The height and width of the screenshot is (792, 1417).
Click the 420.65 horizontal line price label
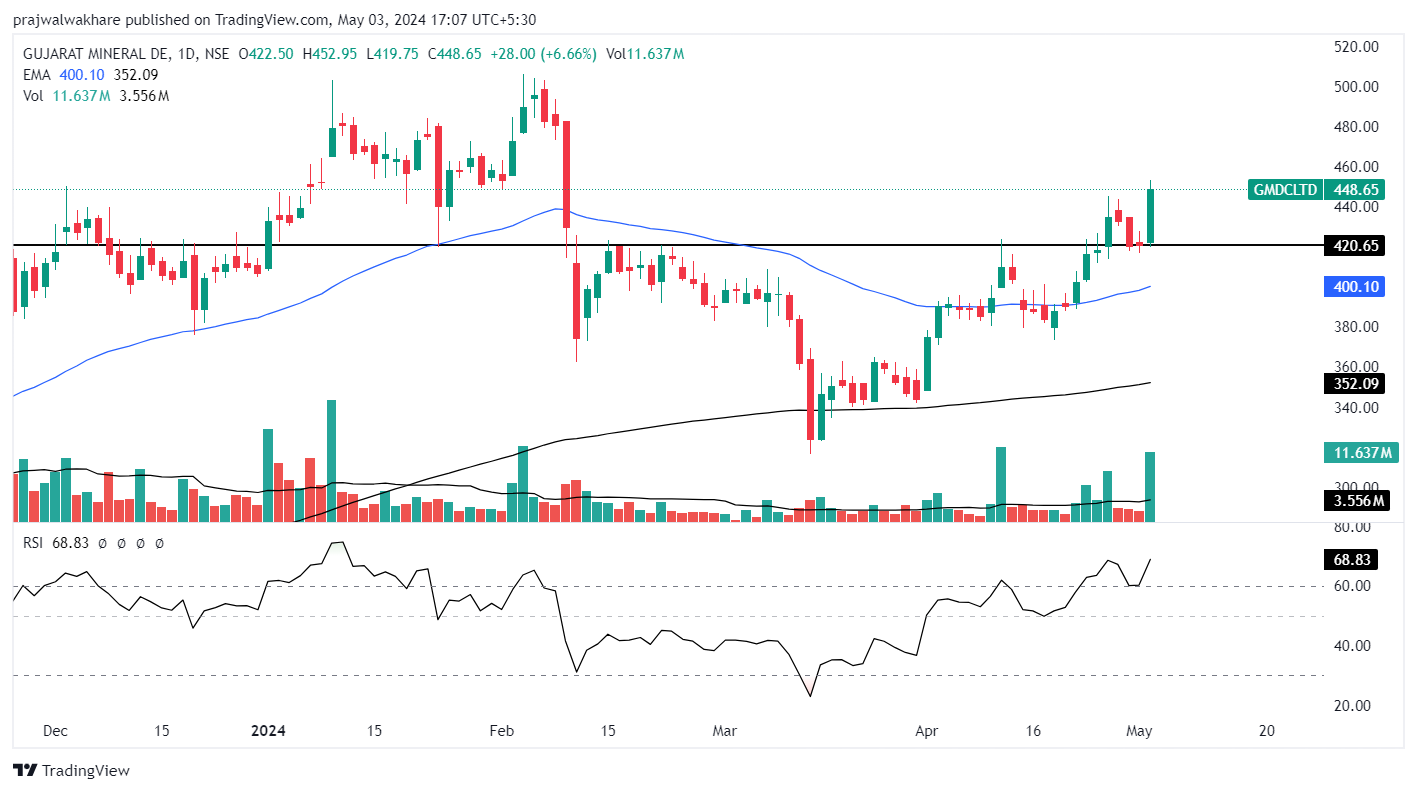(1355, 245)
